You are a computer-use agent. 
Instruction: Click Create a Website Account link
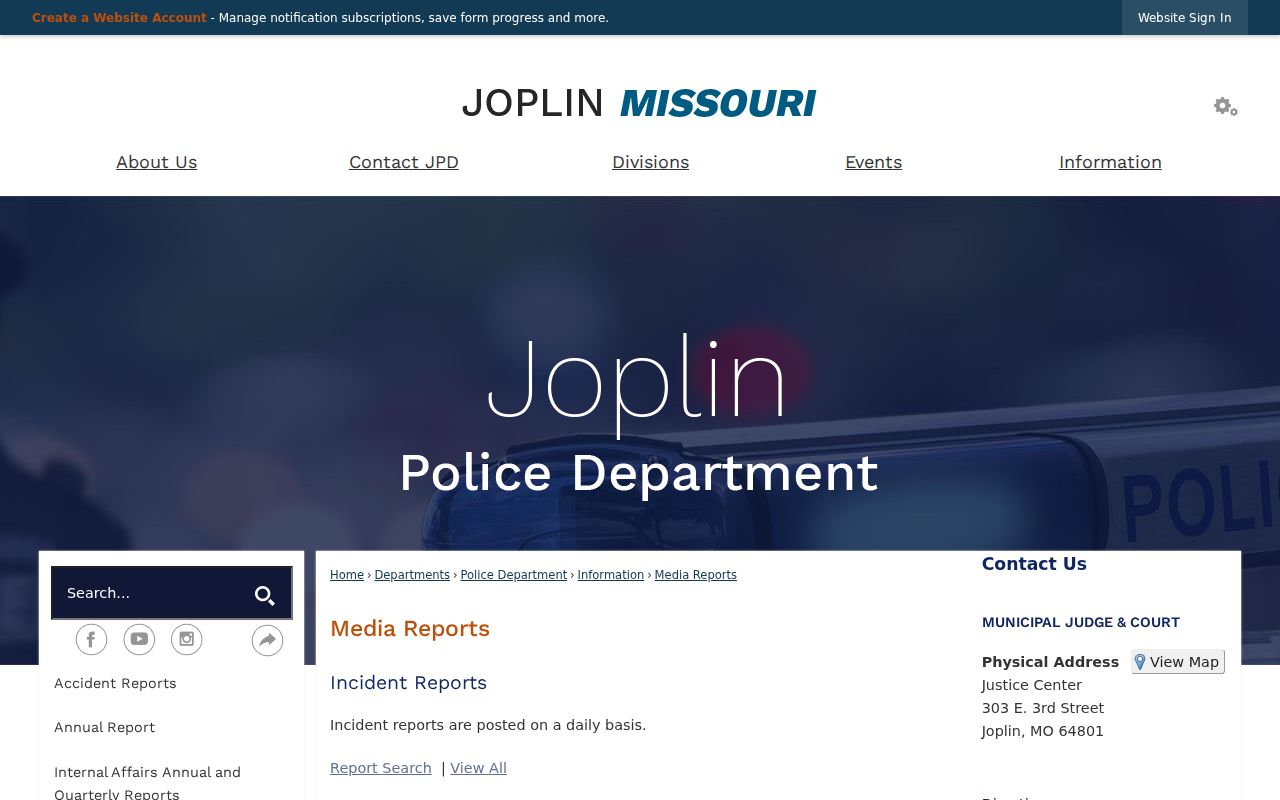[119, 18]
